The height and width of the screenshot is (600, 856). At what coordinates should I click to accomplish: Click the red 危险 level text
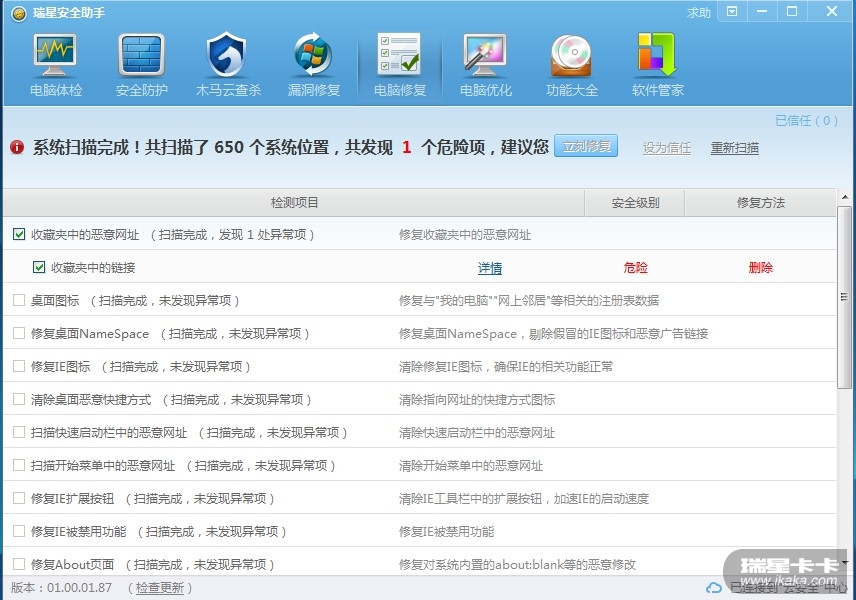pyautogui.click(x=635, y=268)
